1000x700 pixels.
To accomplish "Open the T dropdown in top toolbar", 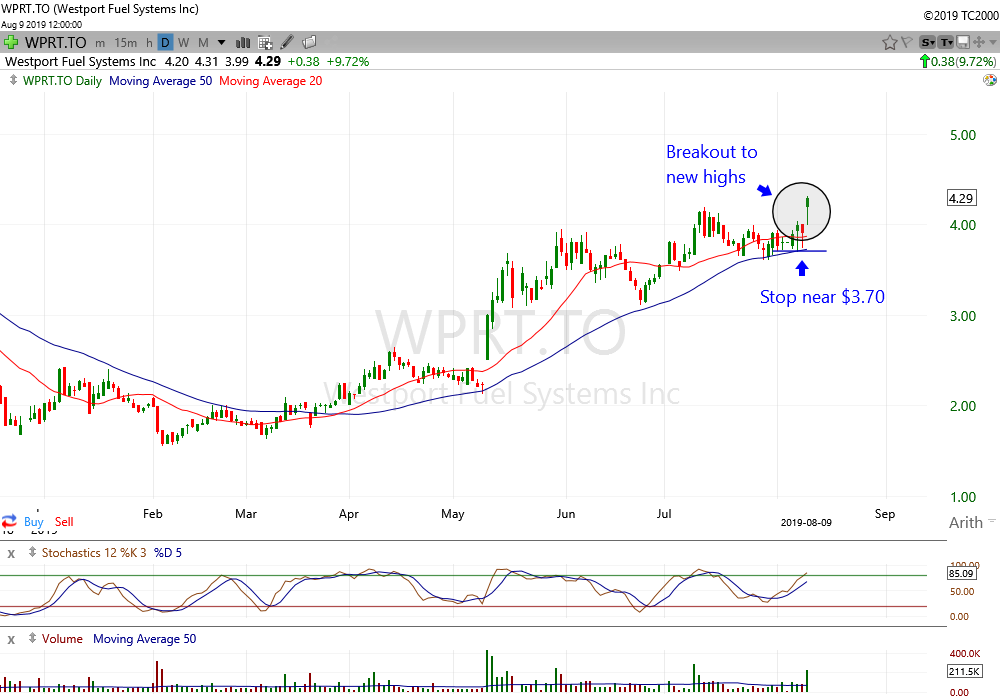I will pos(946,43).
